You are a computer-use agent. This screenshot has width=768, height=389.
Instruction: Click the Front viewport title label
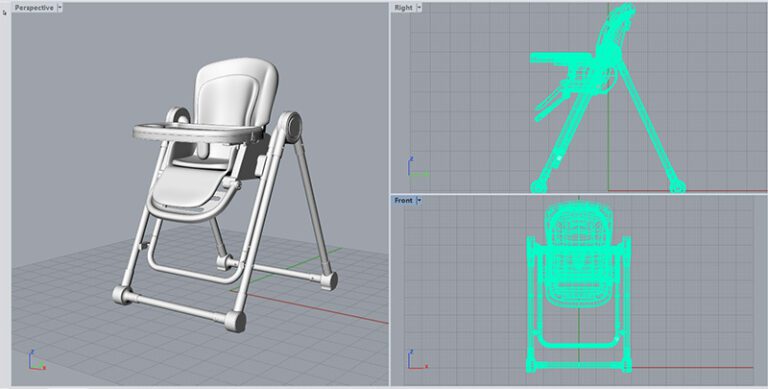(404, 201)
